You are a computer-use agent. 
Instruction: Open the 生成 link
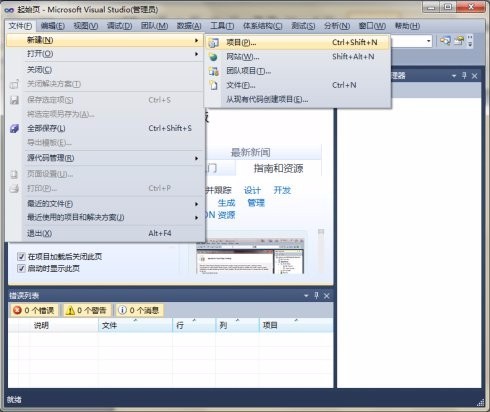(226, 203)
